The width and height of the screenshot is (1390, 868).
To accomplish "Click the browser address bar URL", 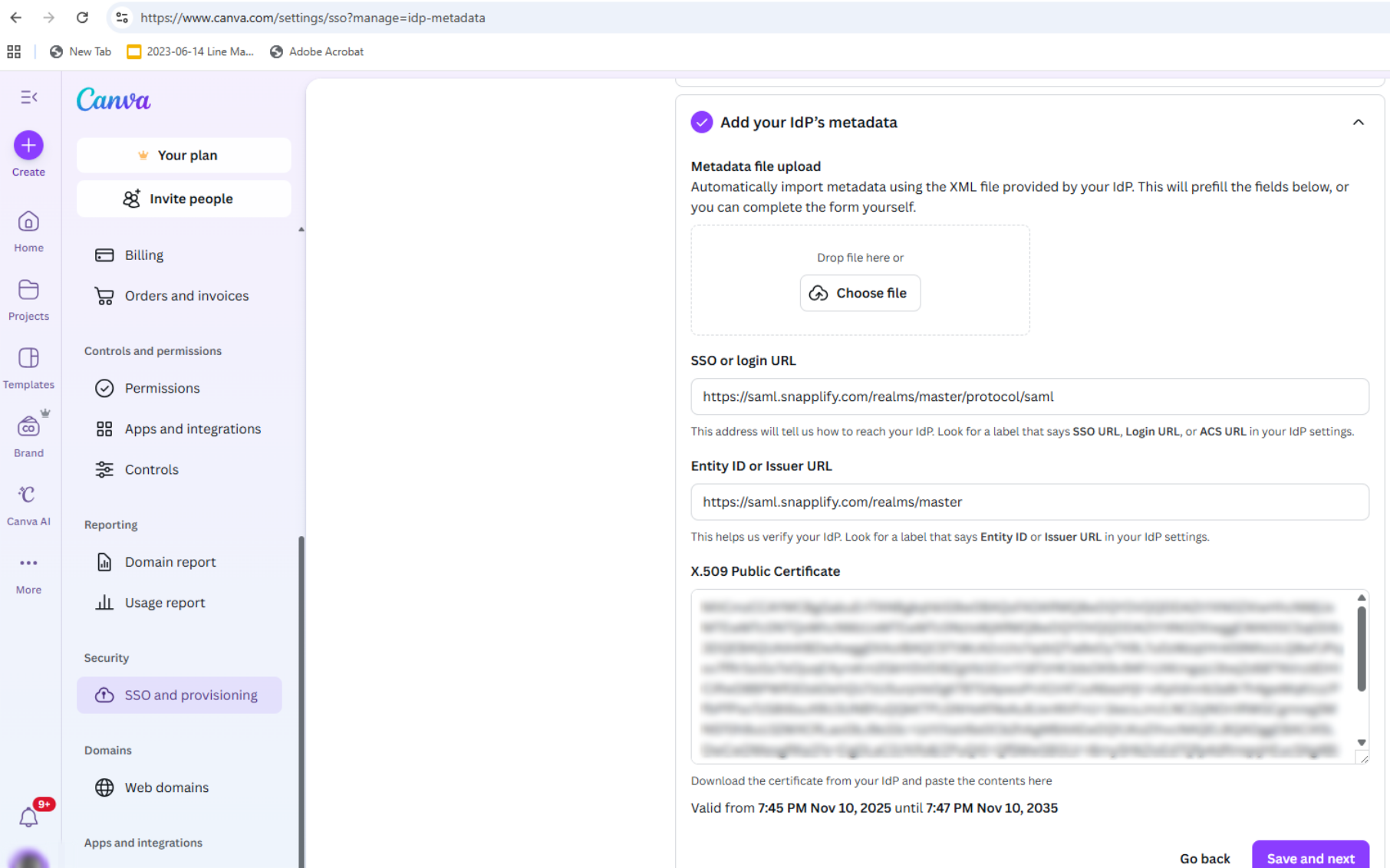I will [313, 17].
